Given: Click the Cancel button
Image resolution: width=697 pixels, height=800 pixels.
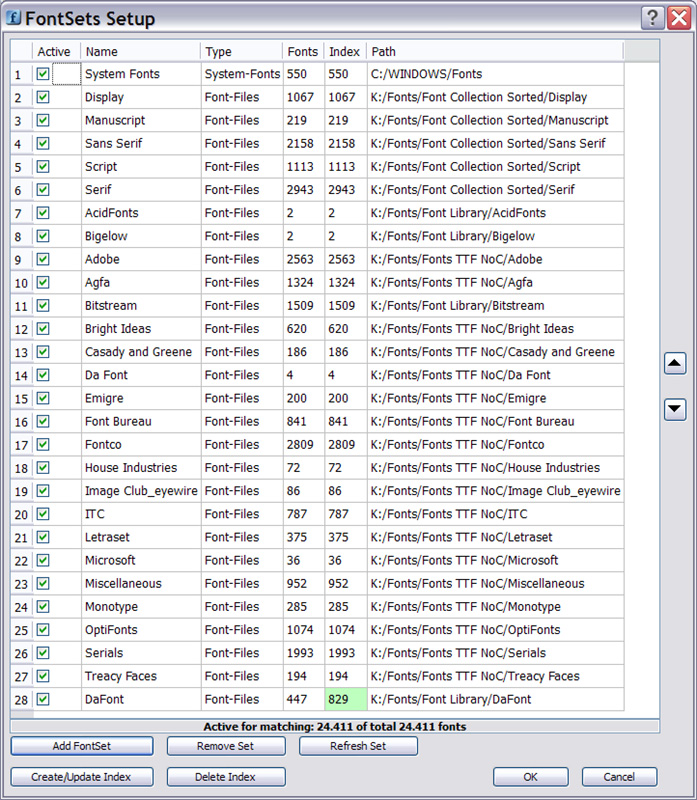Looking at the screenshot, I should click(x=619, y=777).
